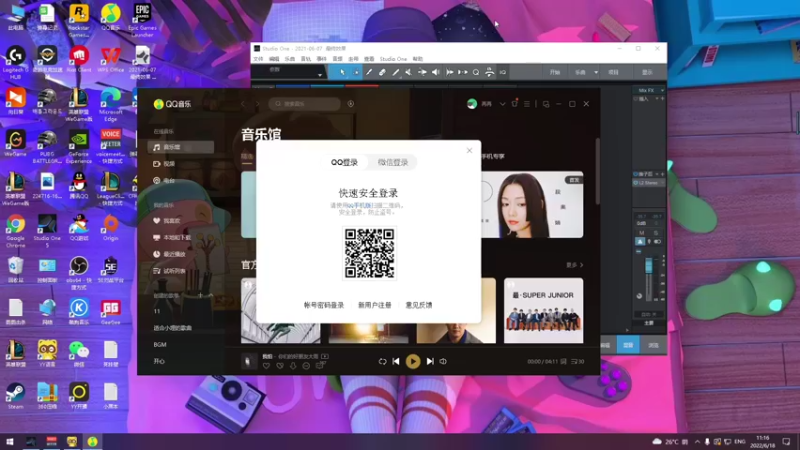
Task: Select 音乐馆 in QQ Music sidebar
Action: point(181,147)
